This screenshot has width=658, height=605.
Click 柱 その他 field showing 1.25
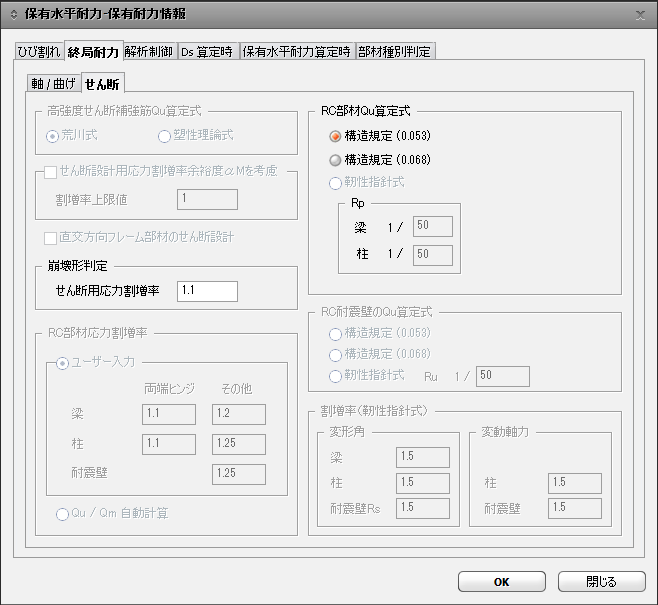(239, 444)
